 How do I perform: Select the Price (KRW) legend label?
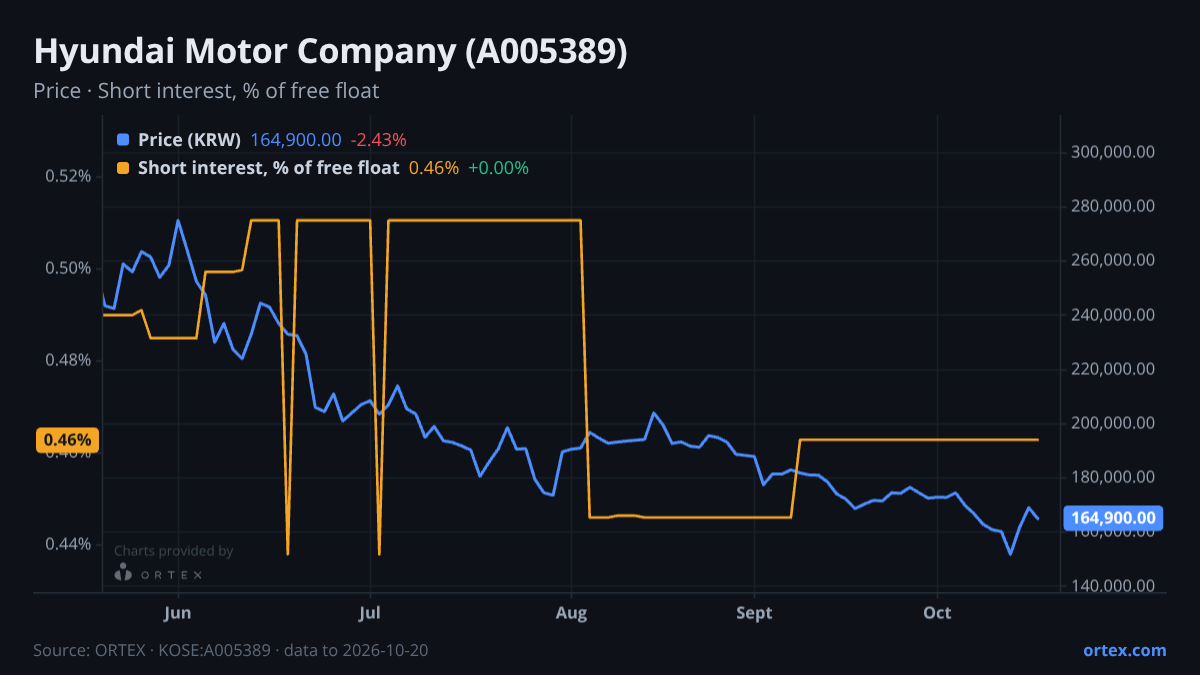pos(190,140)
